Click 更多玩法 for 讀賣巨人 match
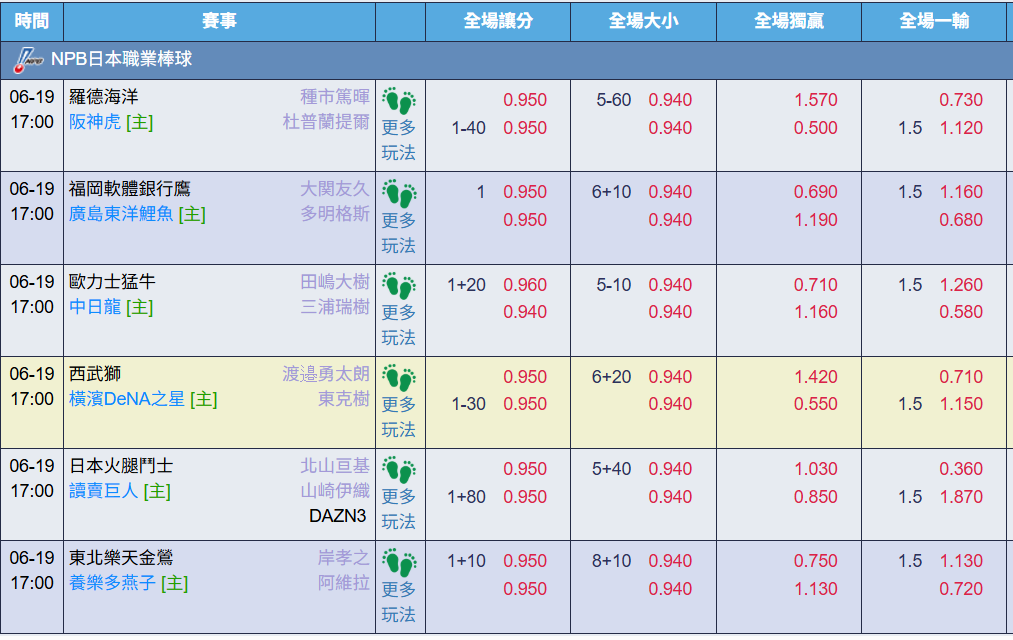Viewport: 1013px width, 640px height. click(399, 509)
